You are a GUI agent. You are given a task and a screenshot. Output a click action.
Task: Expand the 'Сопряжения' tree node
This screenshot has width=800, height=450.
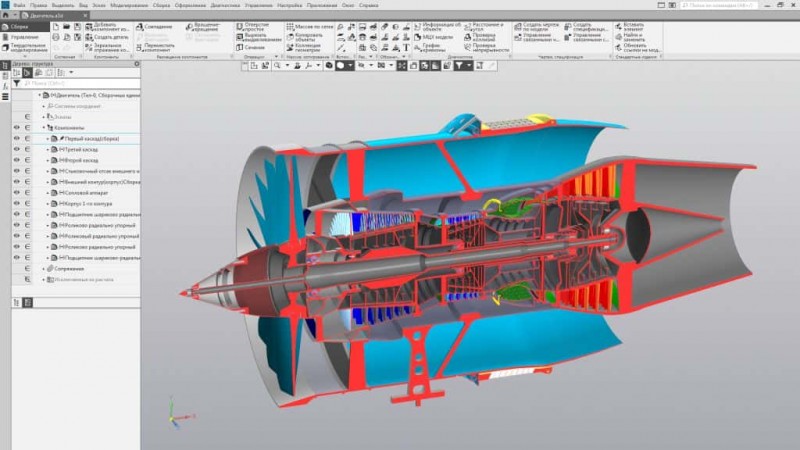43,268
